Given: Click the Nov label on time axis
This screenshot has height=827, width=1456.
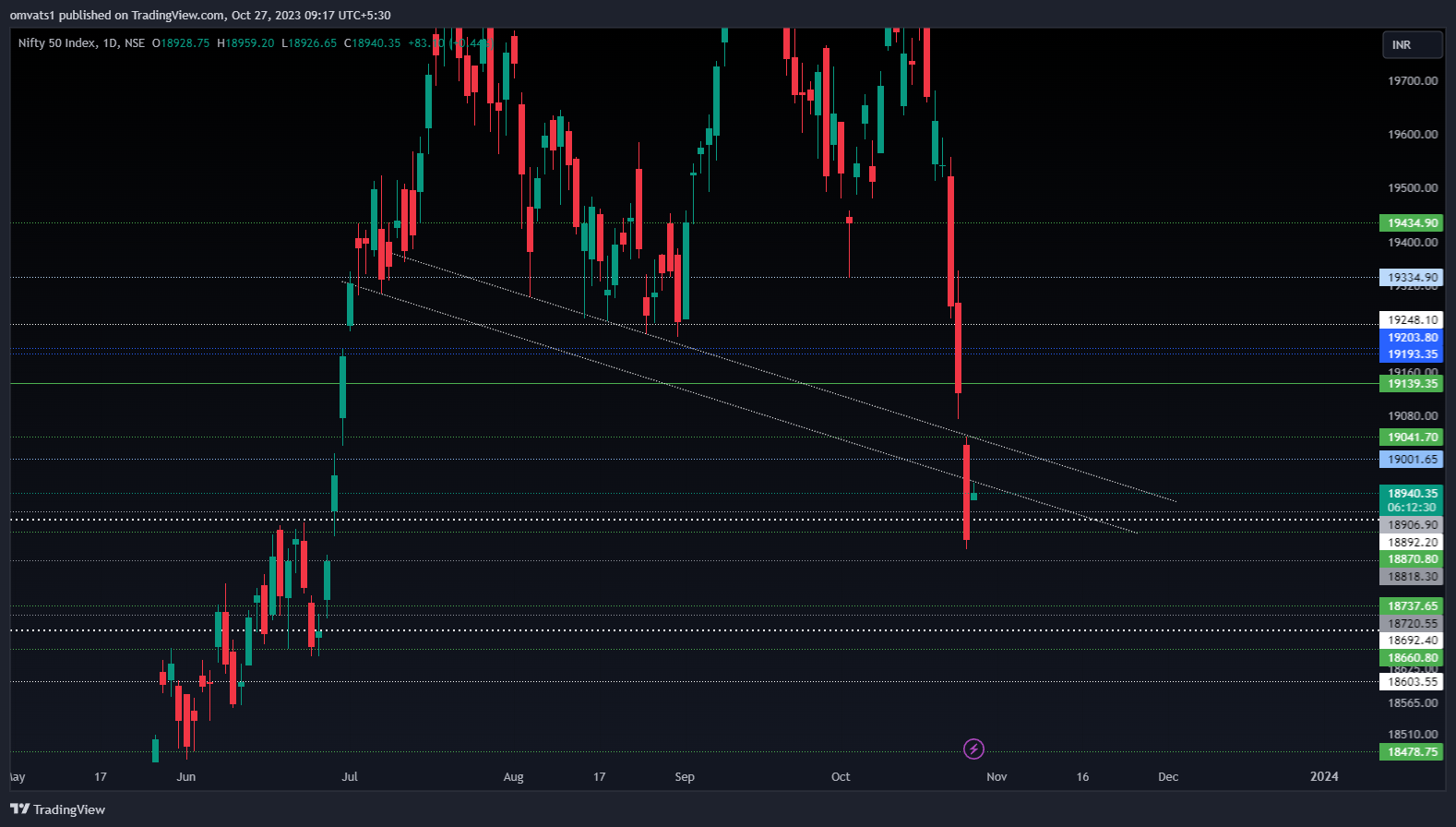Looking at the screenshot, I should point(997,776).
